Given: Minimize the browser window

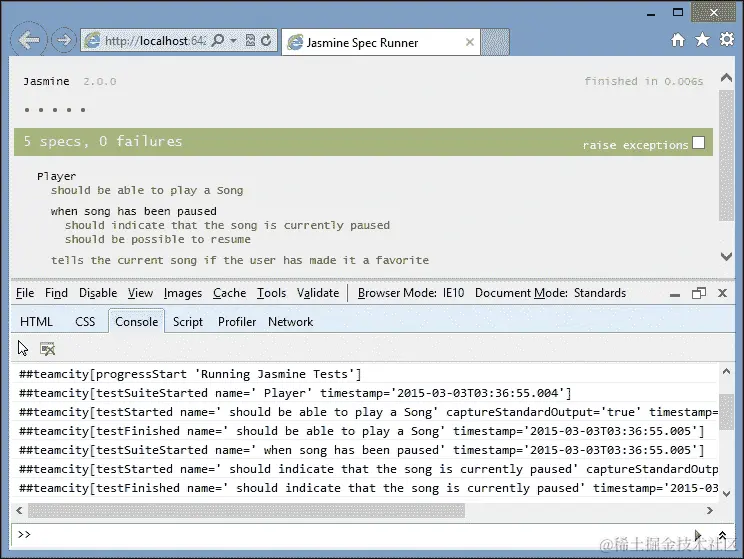Looking at the screenshot, I should point(651,14).
